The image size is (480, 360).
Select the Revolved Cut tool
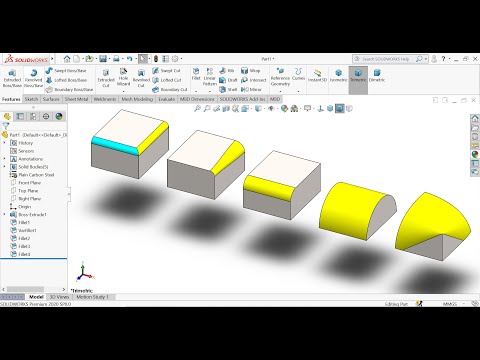tap(141, 78)
